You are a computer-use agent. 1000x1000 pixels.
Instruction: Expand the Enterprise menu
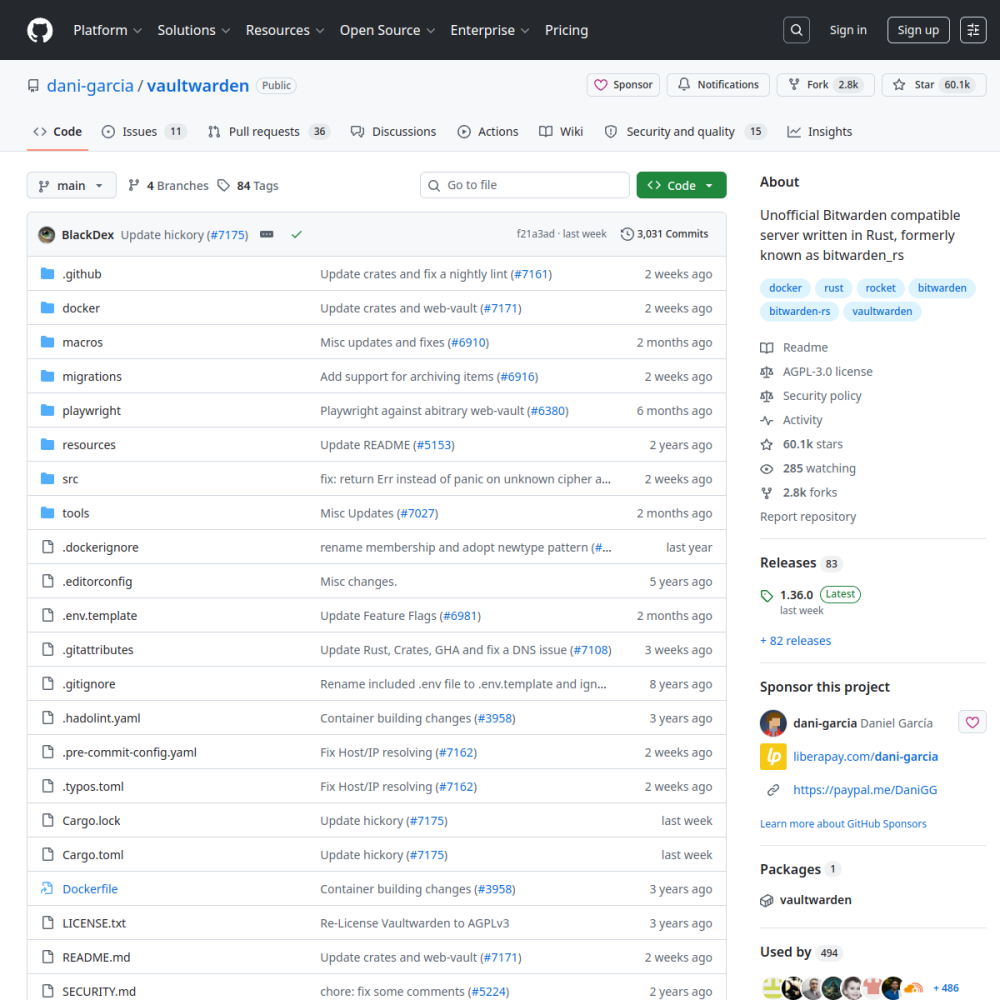tap(490, 30)
